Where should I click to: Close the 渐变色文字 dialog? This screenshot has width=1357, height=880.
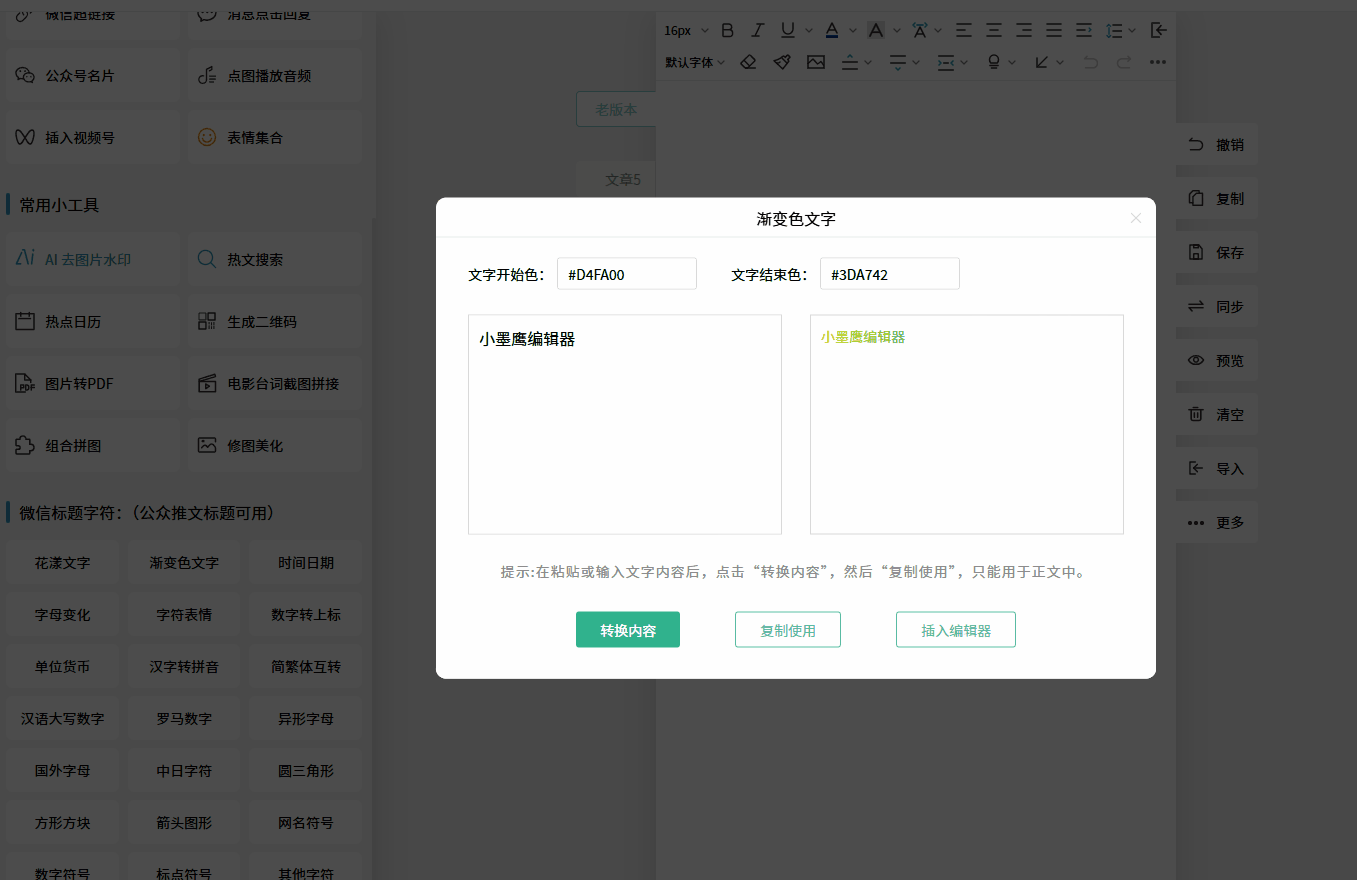pyautogui.click(x=1135, y=218)
